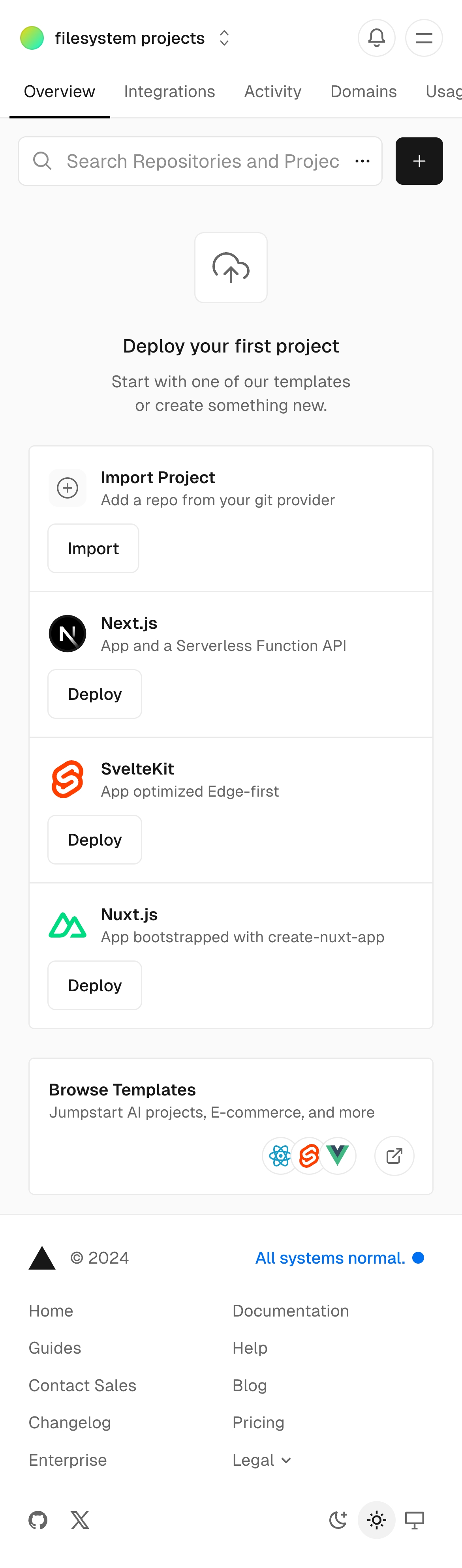462x1568 pixels.
Task: Open Browse Templates external link icon
Action: click(x=394, y=1155)
